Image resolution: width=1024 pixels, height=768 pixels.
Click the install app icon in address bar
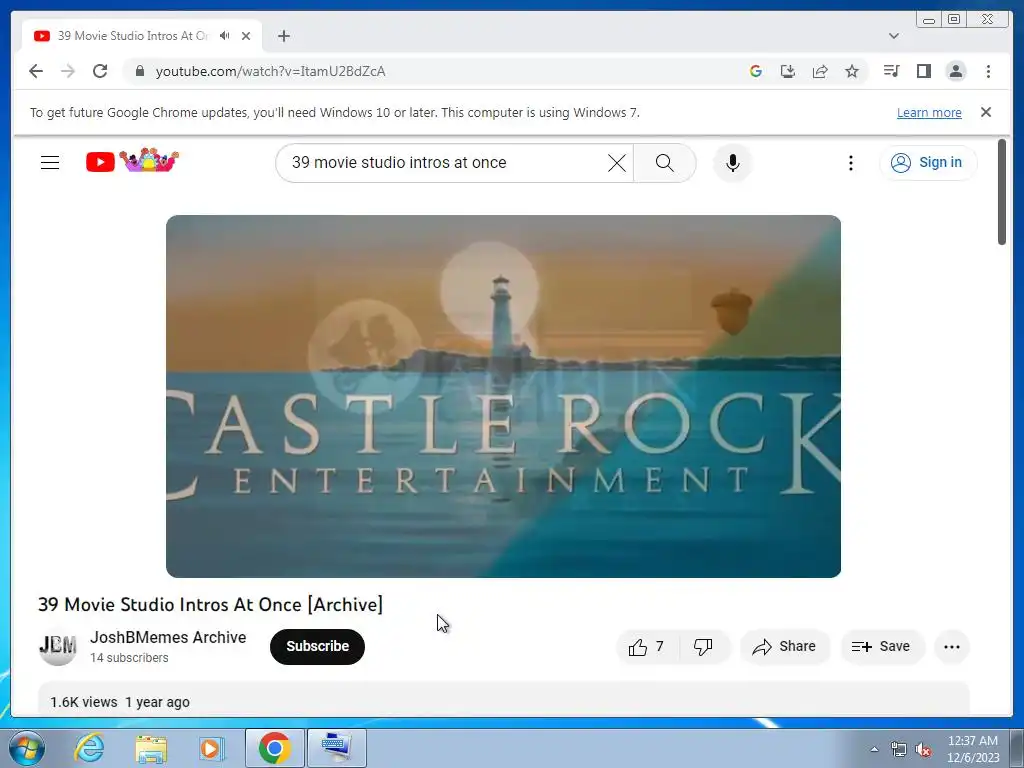[x=788, y=71]
